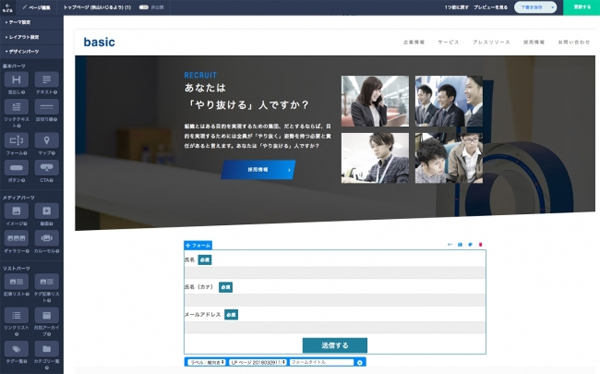This screenshot has height=374, width=600.
Task: Select the フォーム form part icon
Action: point(16,140)
